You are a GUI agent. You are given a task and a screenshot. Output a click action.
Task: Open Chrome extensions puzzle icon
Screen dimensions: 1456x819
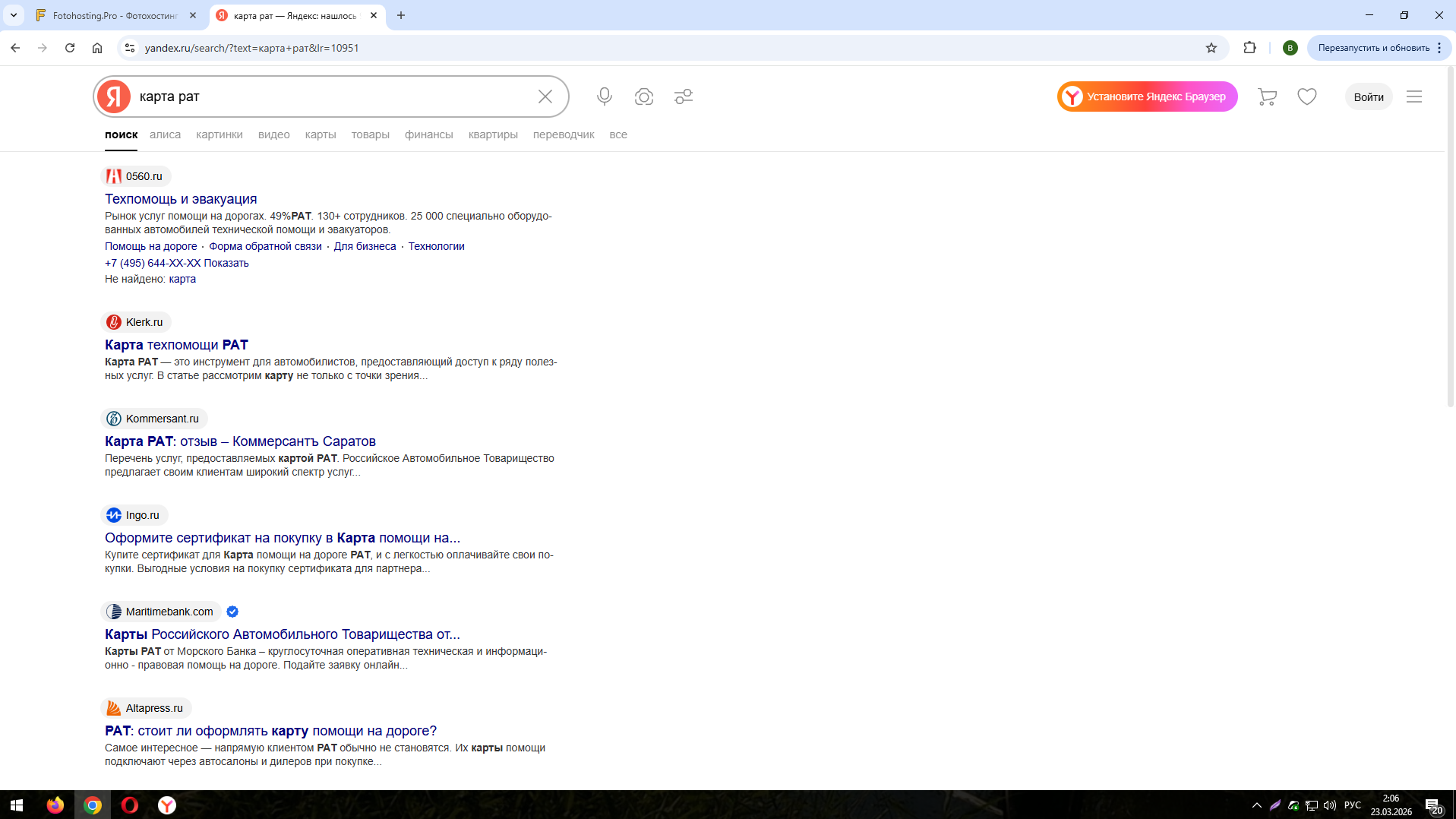pos(1249,48)
